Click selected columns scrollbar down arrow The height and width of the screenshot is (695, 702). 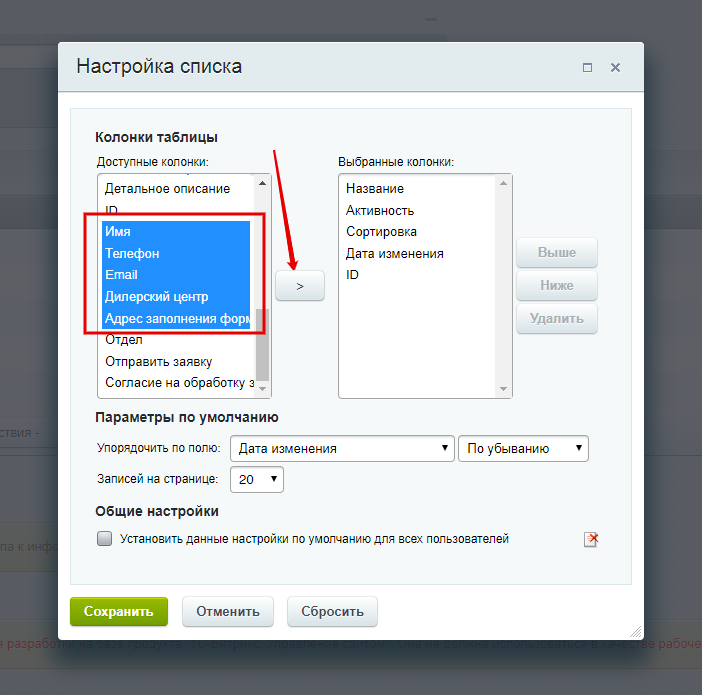point(503,389)
